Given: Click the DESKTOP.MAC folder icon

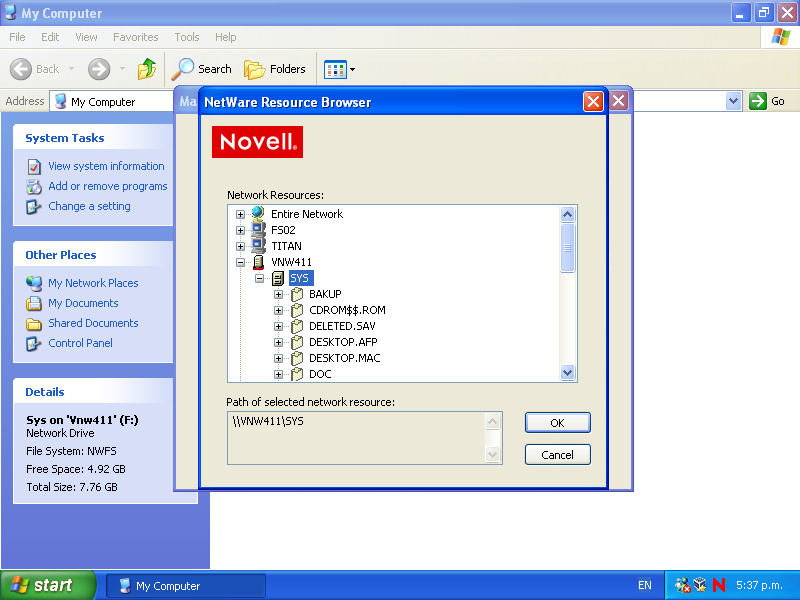Looking at the screenshot, I should 297,358.
